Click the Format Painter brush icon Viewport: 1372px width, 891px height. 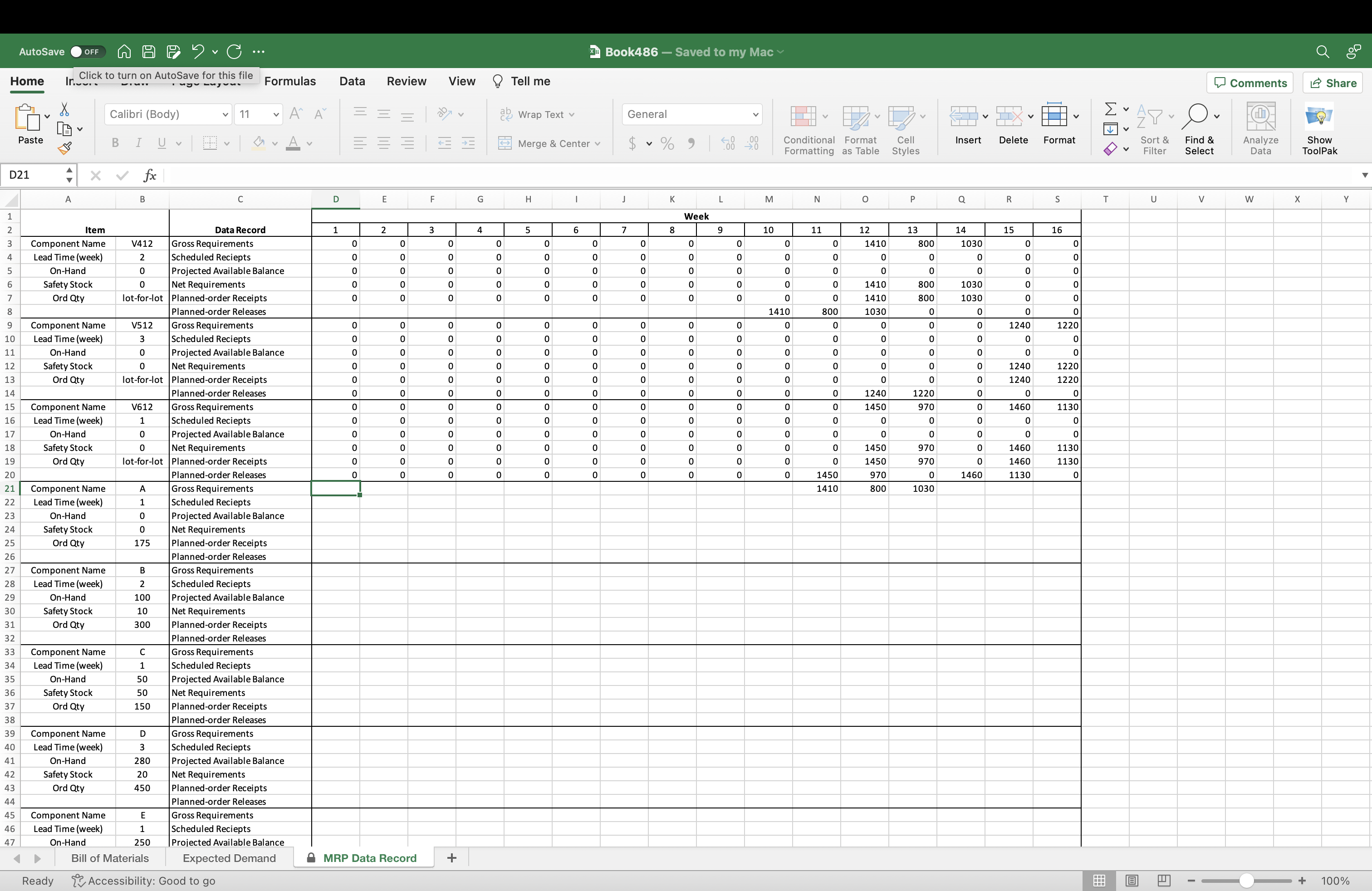64,149
